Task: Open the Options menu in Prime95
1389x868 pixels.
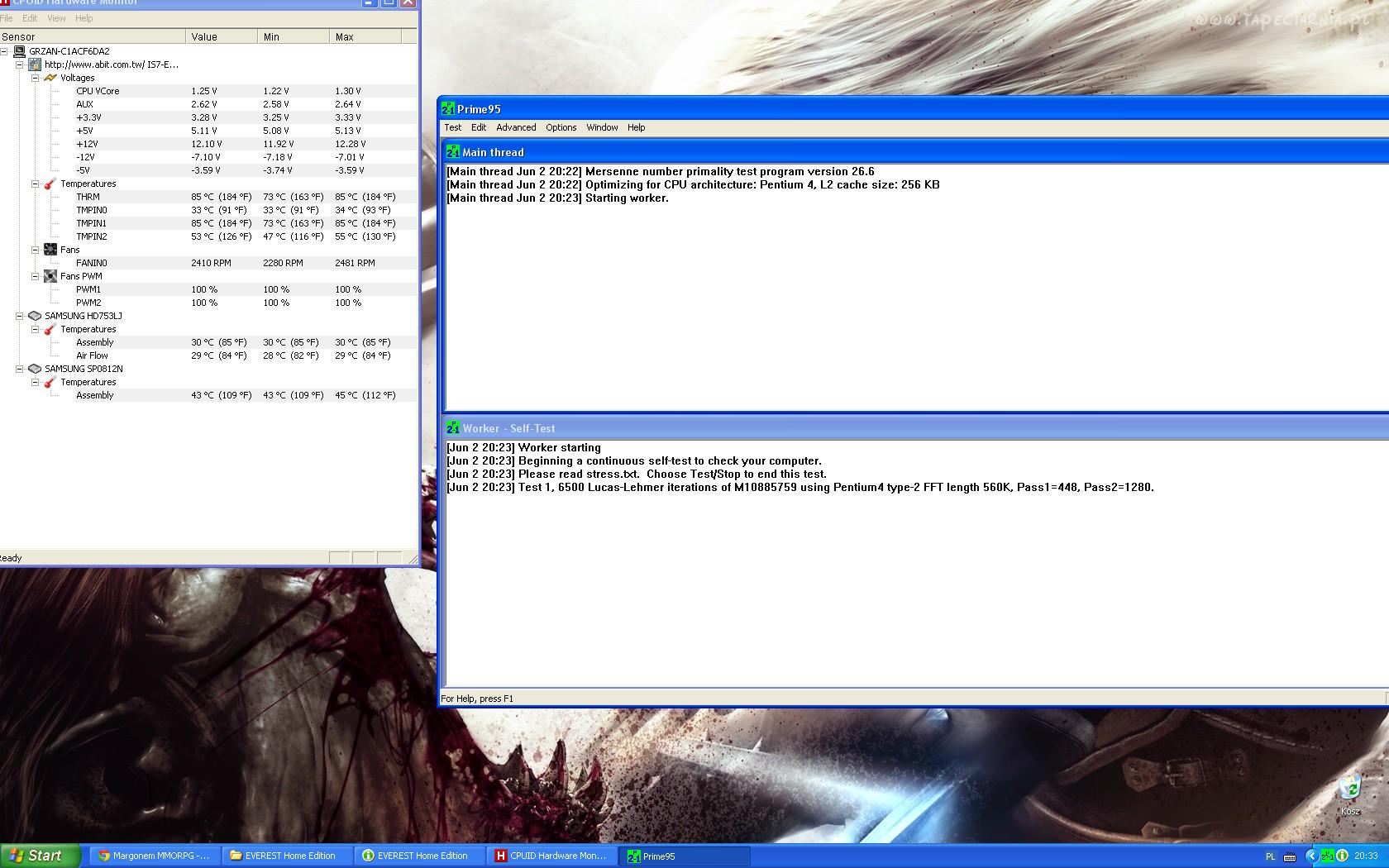Action: (x=561, y=127)
